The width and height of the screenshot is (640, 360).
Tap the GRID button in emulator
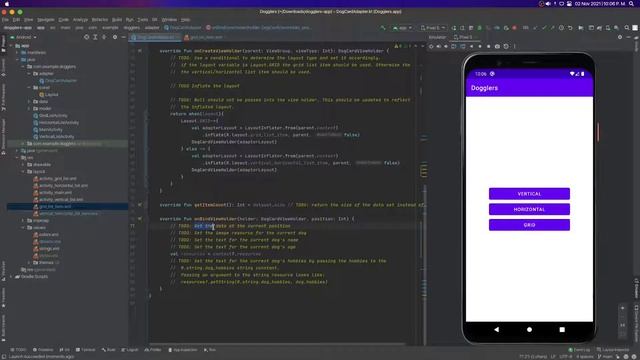click(x=529, y=225)
